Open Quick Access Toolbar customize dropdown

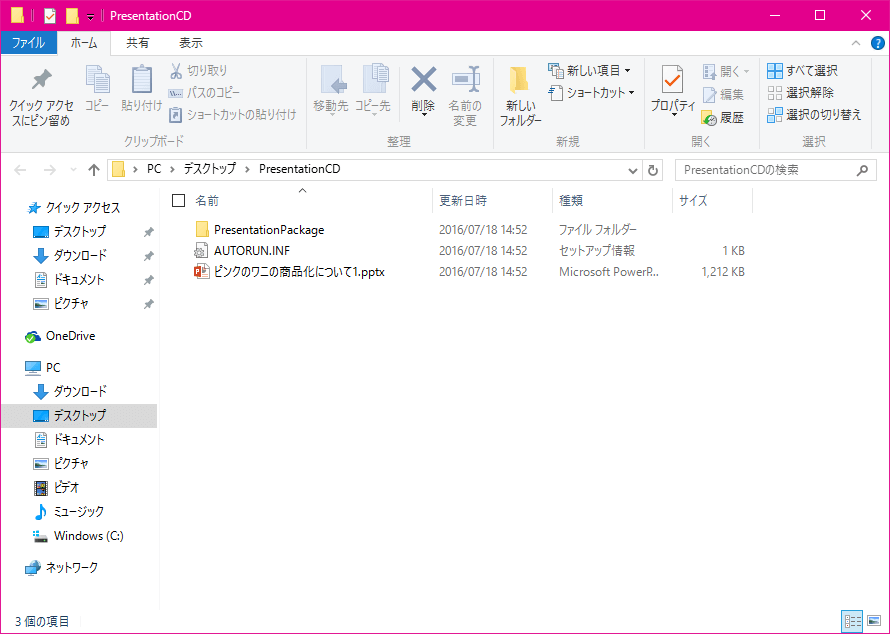[x=90, y=16]
